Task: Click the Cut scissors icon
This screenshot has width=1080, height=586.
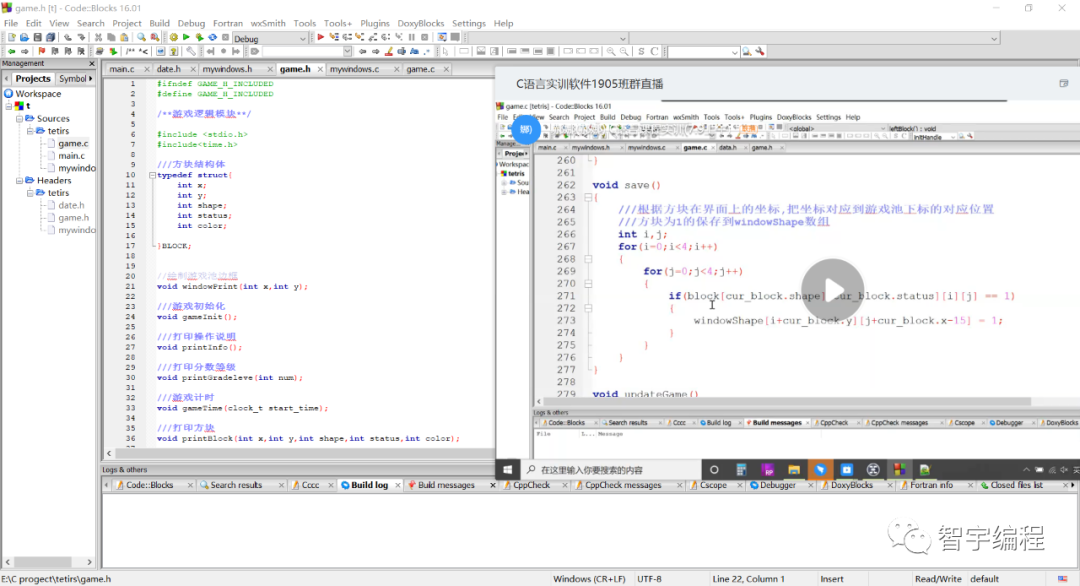Action: tap(98, 38)
